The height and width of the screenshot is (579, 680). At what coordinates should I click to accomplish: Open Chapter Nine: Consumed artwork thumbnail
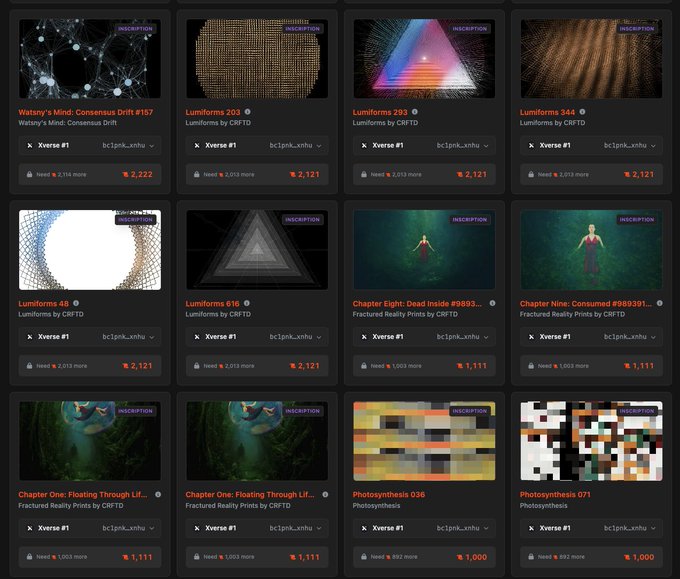pyautogui.click(x=592, y=250)
